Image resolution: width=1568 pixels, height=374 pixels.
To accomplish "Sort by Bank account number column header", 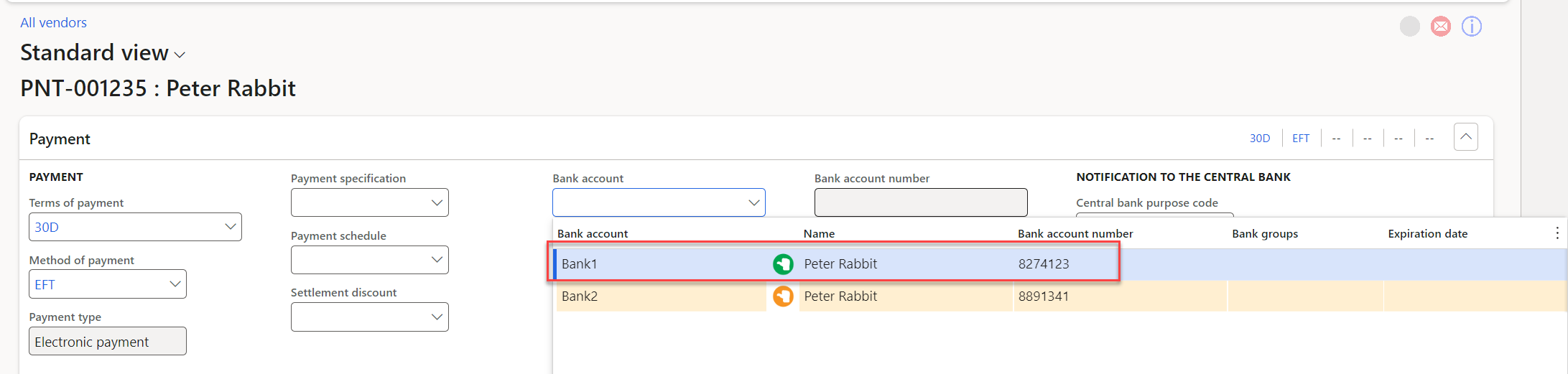I will [1075, 234].
